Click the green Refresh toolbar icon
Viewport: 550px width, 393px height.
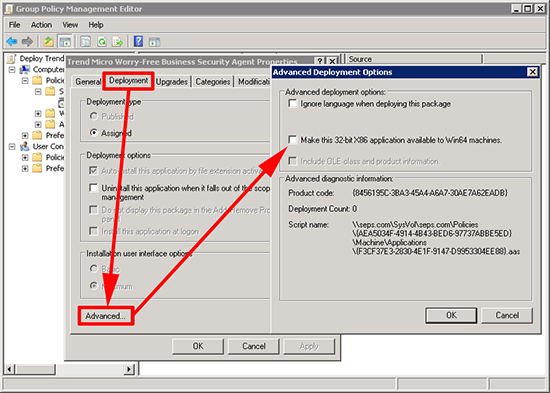coord(102,42)
